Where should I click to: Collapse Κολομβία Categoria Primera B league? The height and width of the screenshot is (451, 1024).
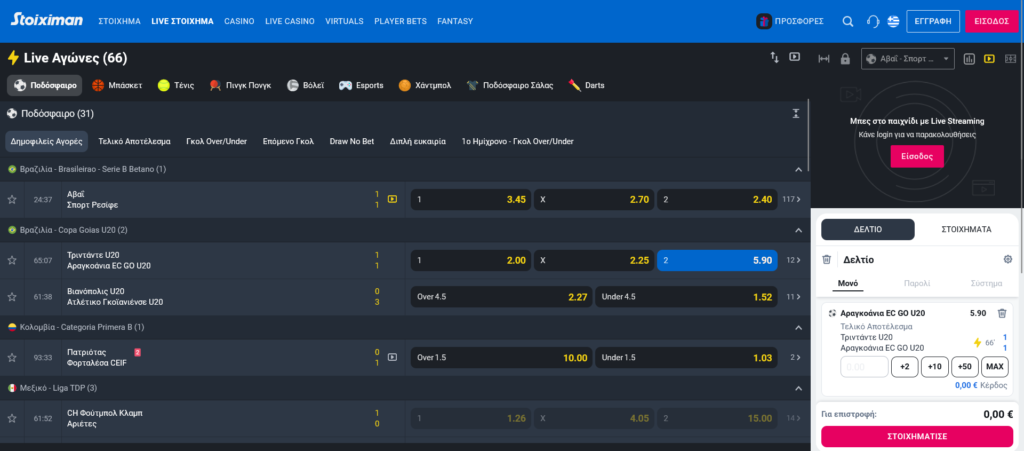coord(798,327)
